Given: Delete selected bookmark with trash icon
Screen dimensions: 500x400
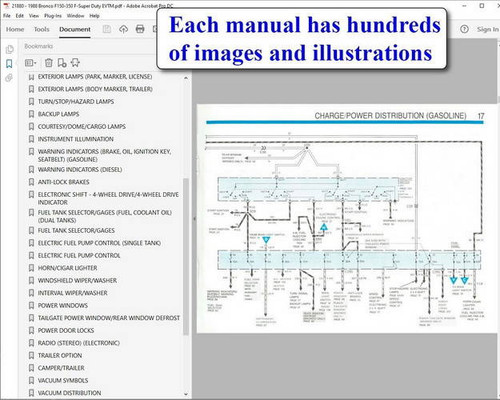Looking at the screenshot, I should (49, 63).
